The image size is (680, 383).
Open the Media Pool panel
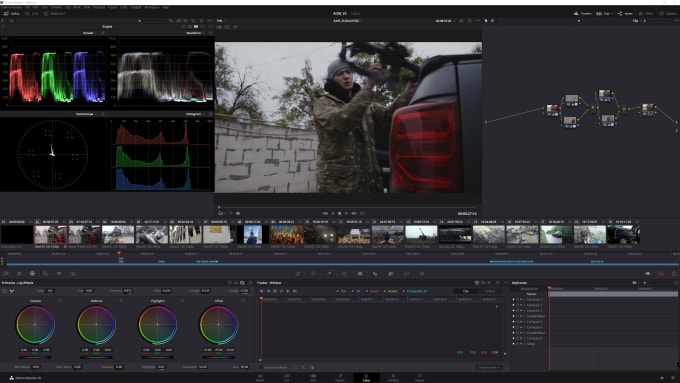[x=54, y=13]
